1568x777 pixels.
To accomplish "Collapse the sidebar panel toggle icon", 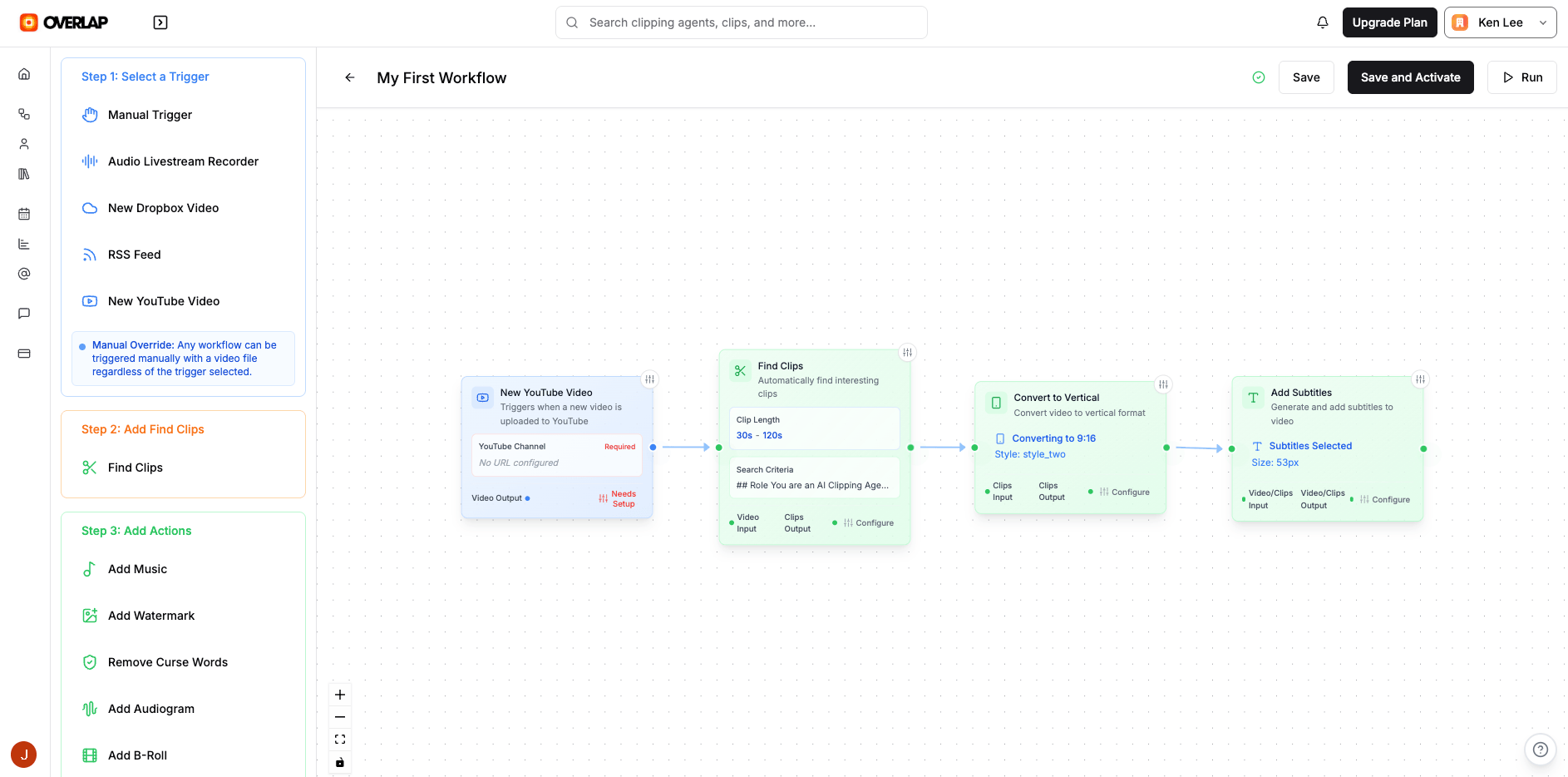I will [x=160, y=22].
